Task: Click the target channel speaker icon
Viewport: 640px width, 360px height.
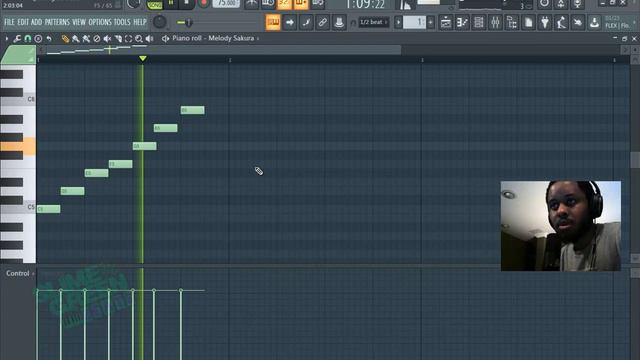Action: 165,39
